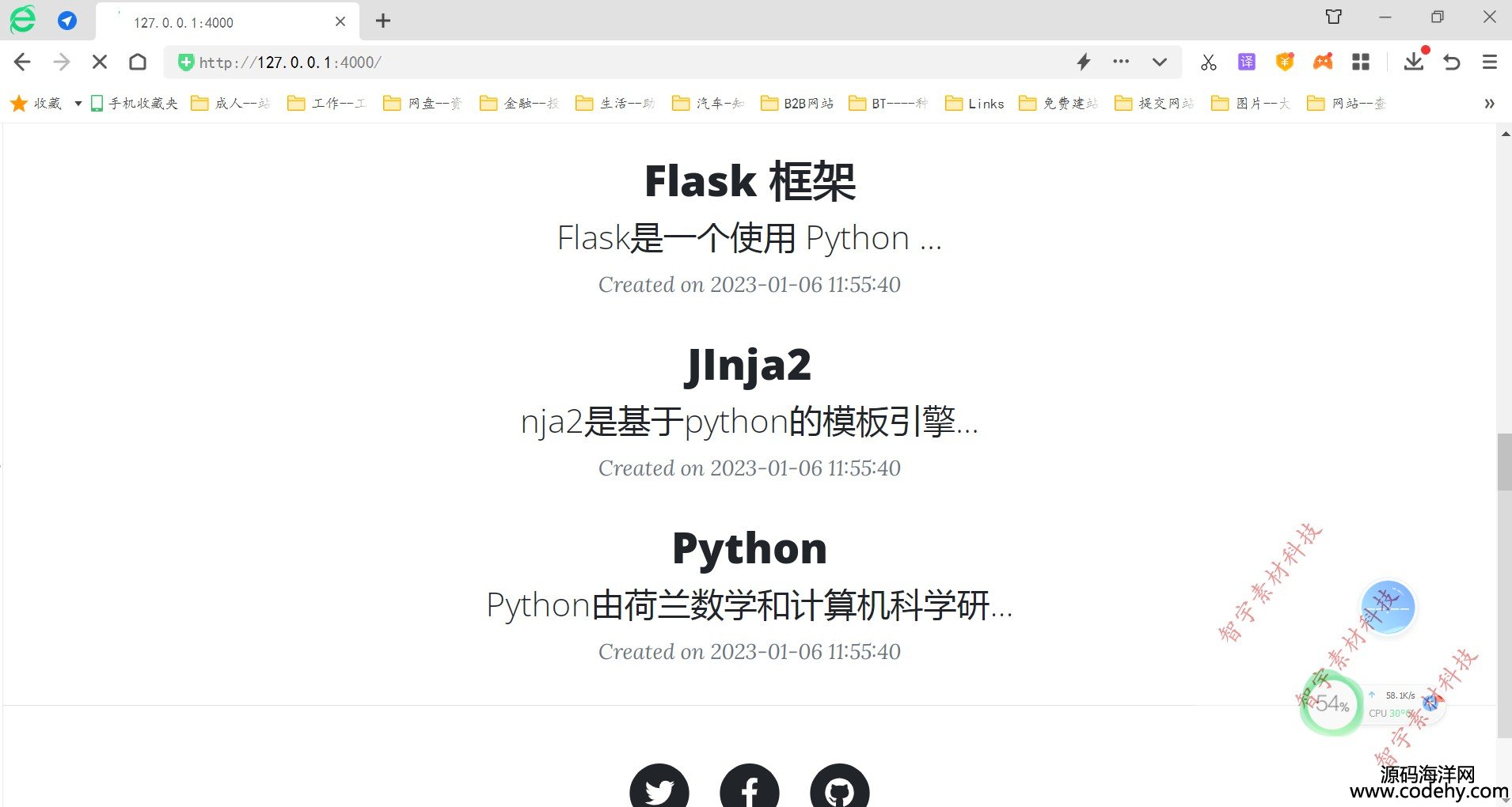Click the 54% memory accelerator ball

(x=1332, y=703)
